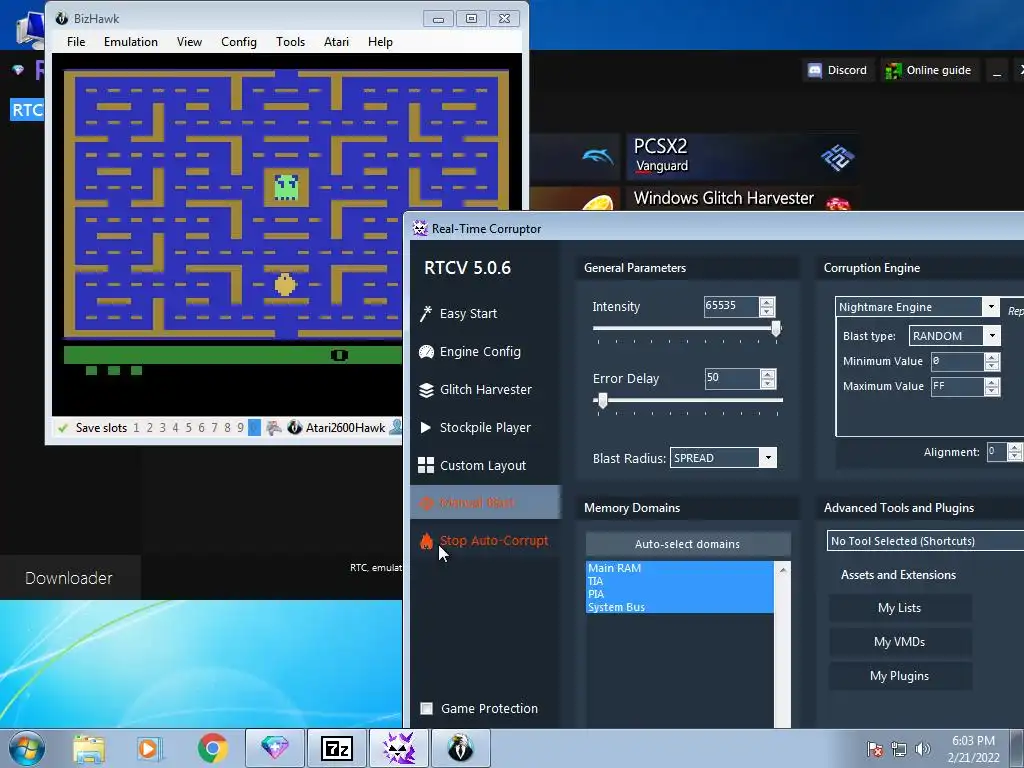Switch to BizHawk eagle icon on taskbar
The height and width of the screenshot is (768, 1024).
point(461,748)
